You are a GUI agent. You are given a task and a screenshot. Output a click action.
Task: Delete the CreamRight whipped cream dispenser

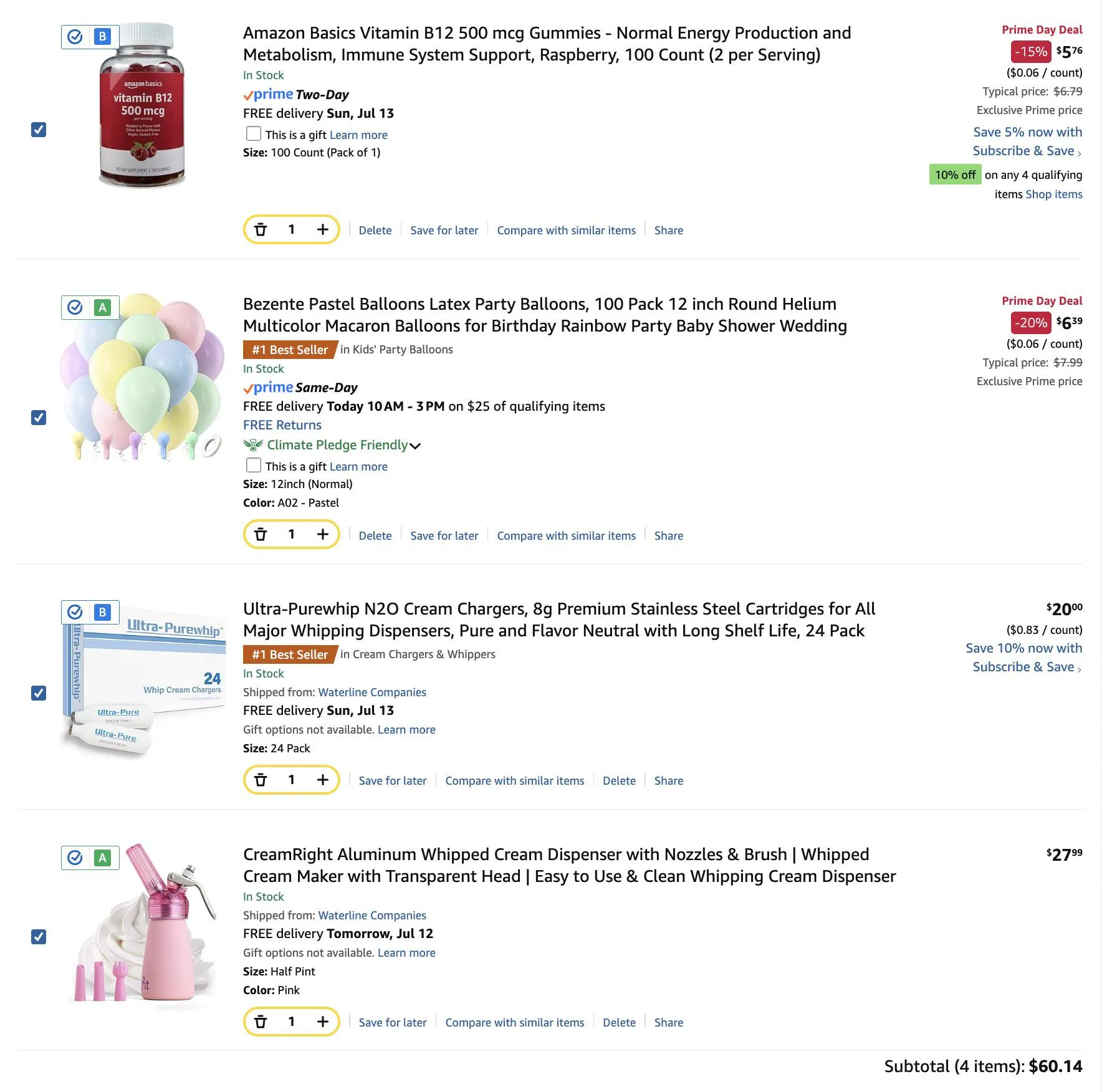(x=619, y=1022)
